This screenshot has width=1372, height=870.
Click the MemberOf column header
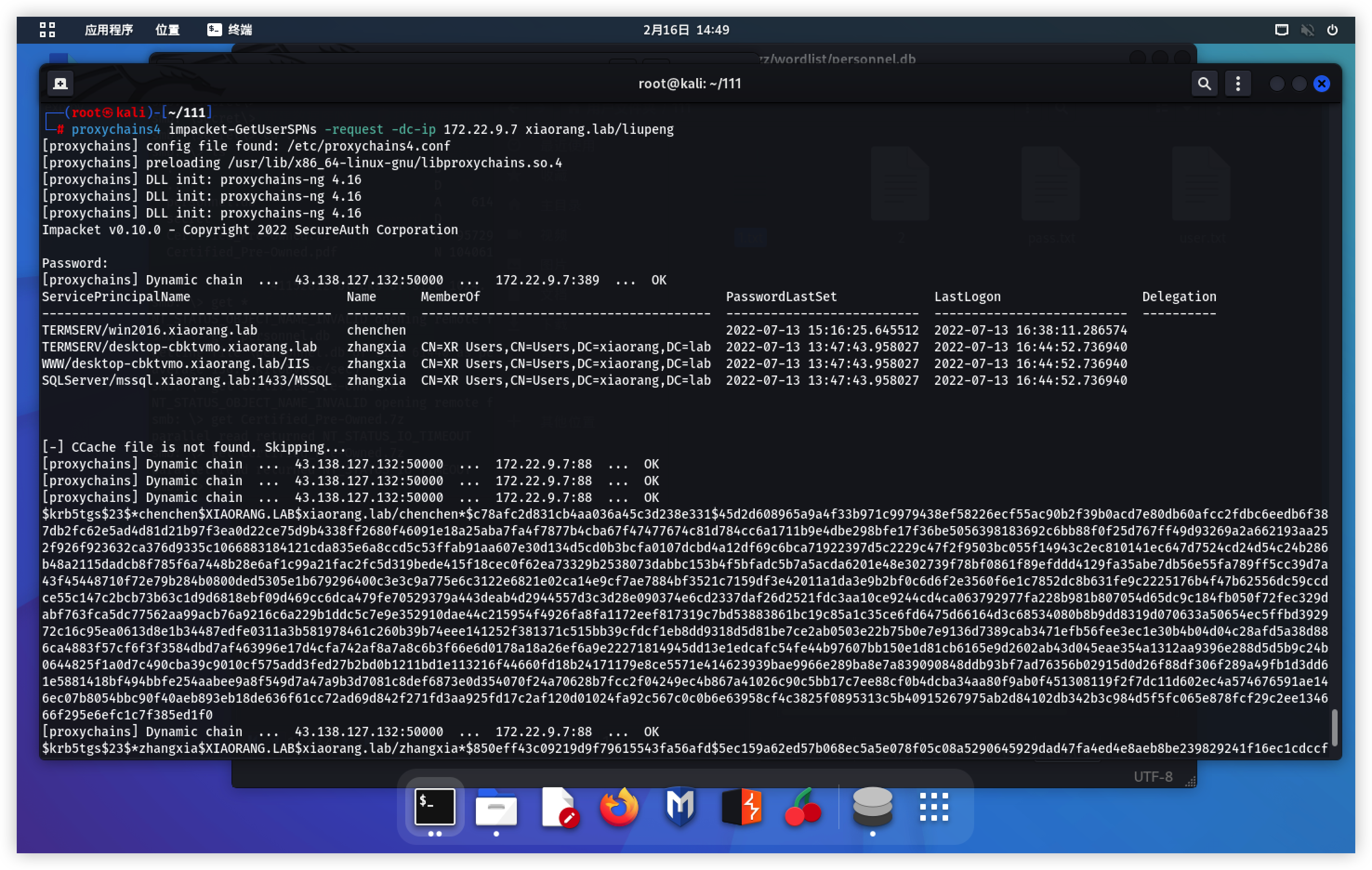(x=450, y=297)
